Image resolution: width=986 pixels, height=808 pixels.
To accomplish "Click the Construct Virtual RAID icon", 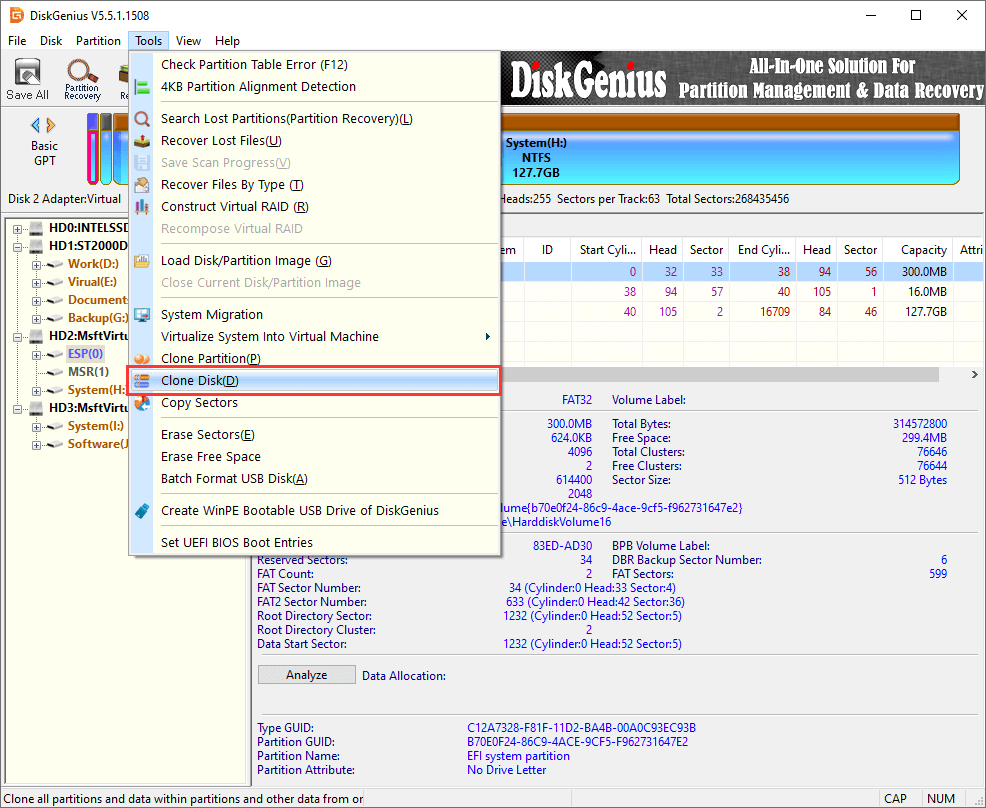I will point(142,207).
